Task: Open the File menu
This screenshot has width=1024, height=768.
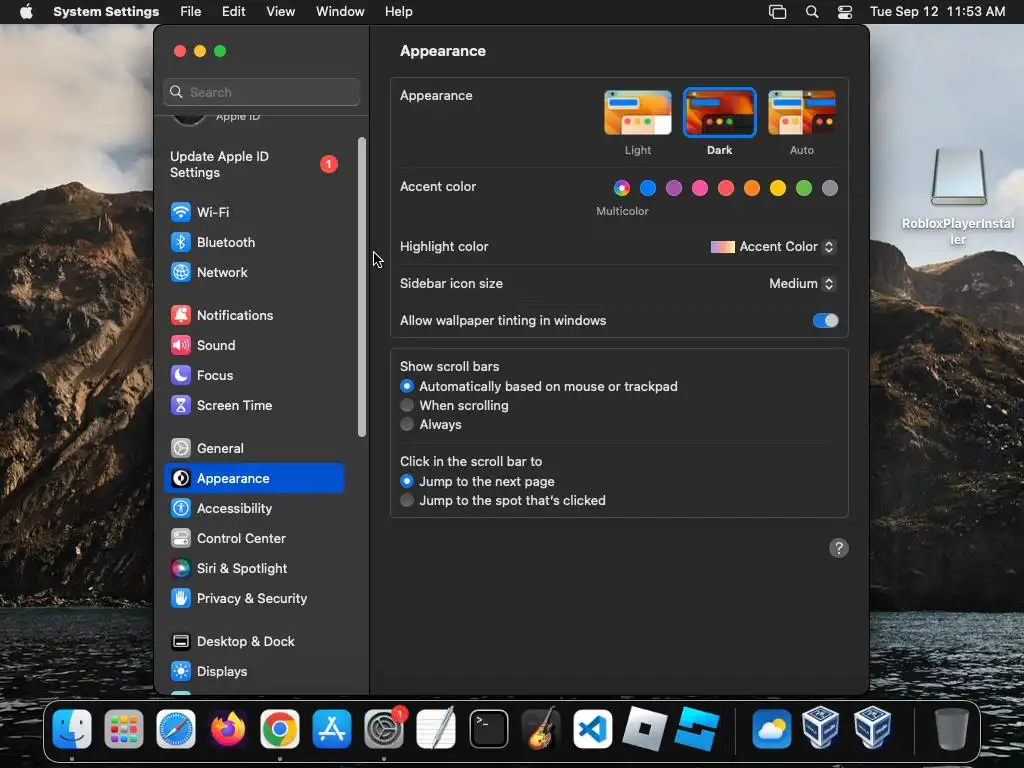Action: coord(191,12)
